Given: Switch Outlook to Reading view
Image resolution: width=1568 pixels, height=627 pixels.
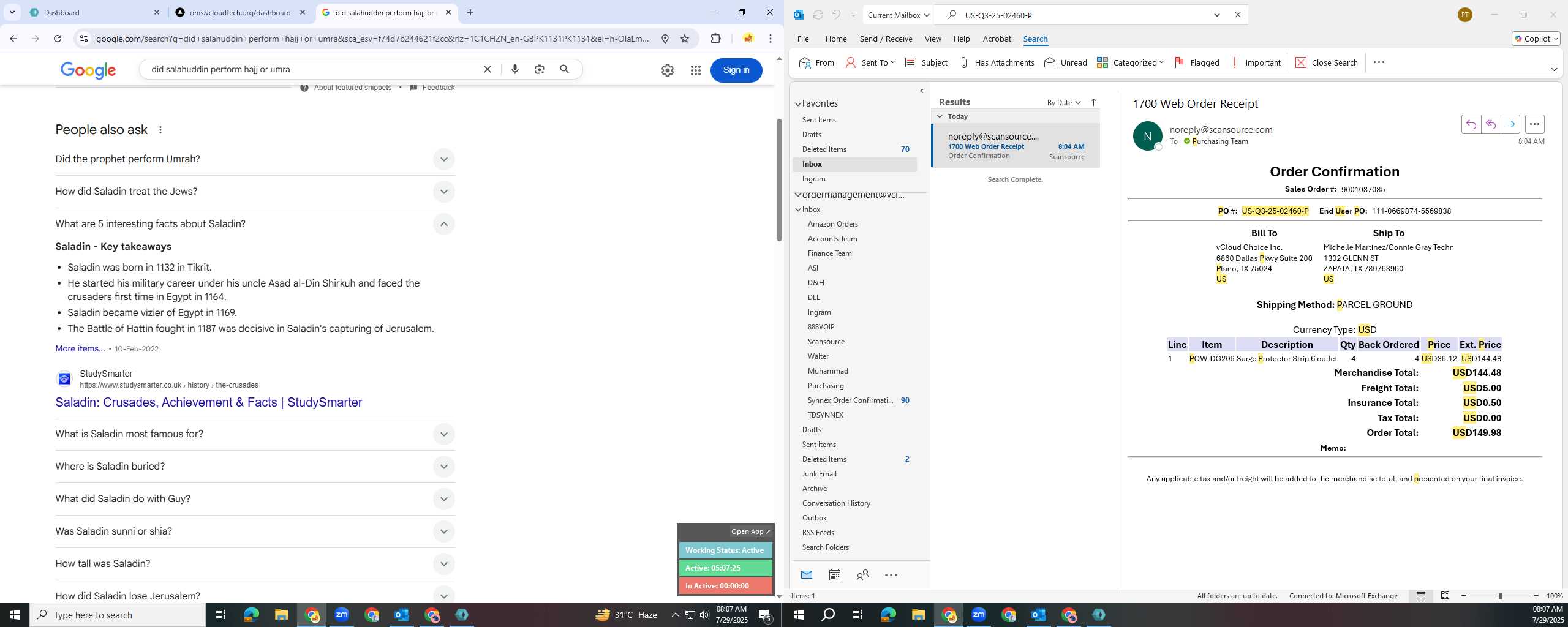Looking at the screenshot, I should (1445, 596).
